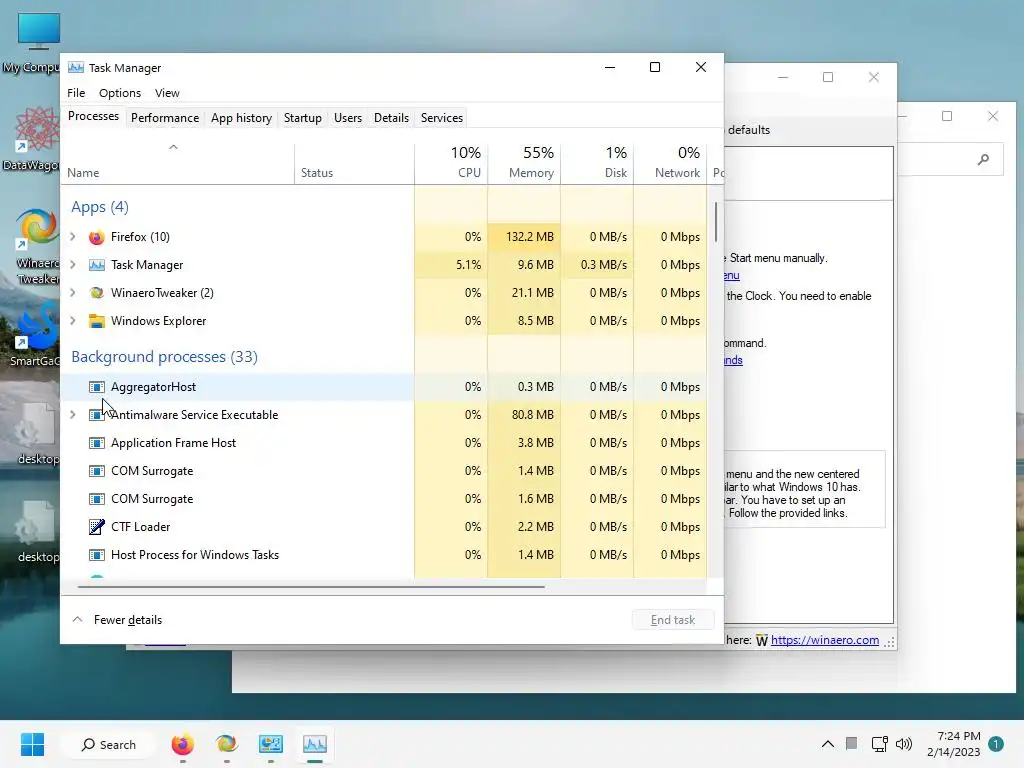The width and height of the screenshot is (1024, 768).
Task: Click the second COM Surrogate icon (1.6 MB)
Action: click(x=97, y=500)
